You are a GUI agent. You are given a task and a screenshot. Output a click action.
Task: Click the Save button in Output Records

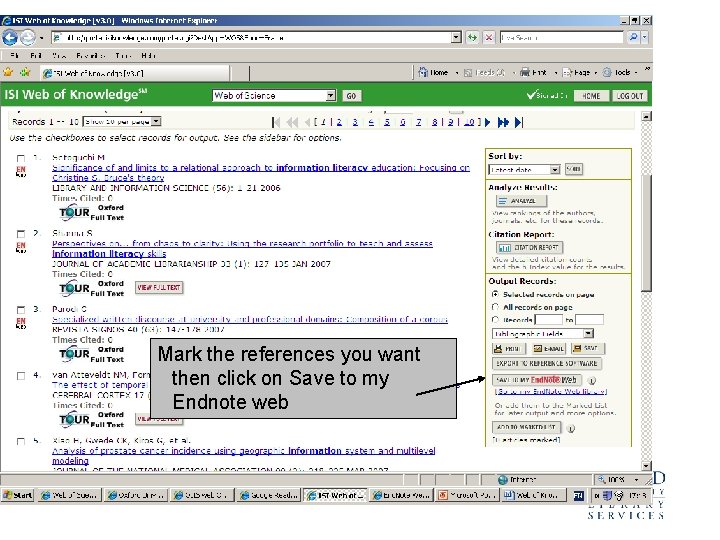(x=586, y=349)
